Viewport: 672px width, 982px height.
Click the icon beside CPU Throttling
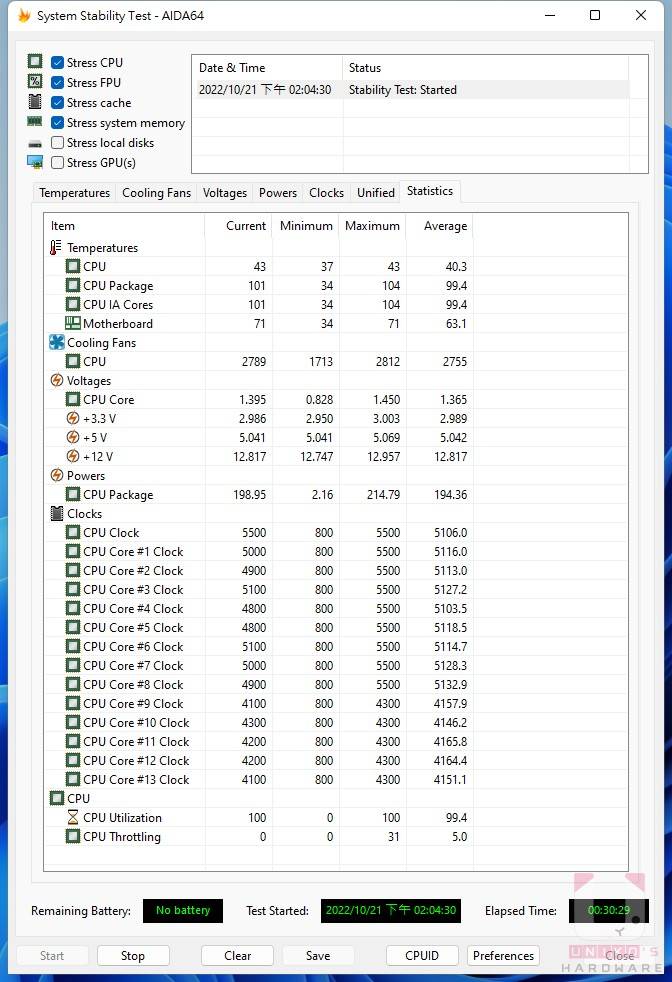(x=73, y=836)
